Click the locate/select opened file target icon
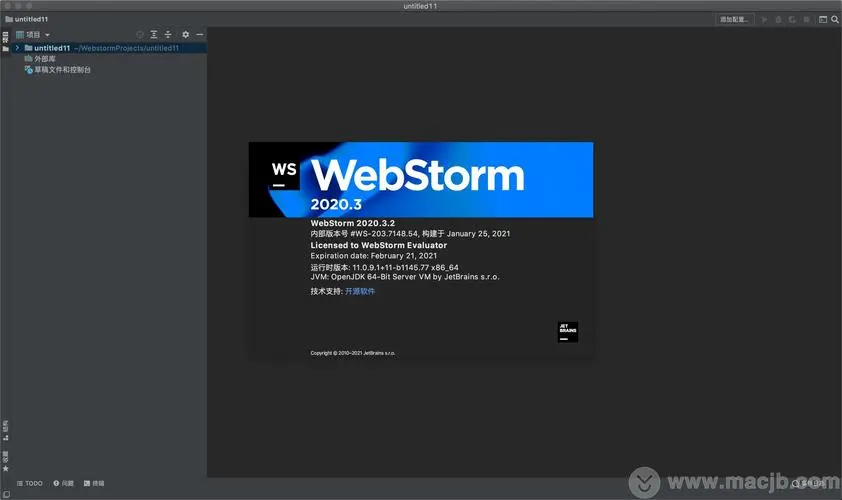 pos(140,34)
